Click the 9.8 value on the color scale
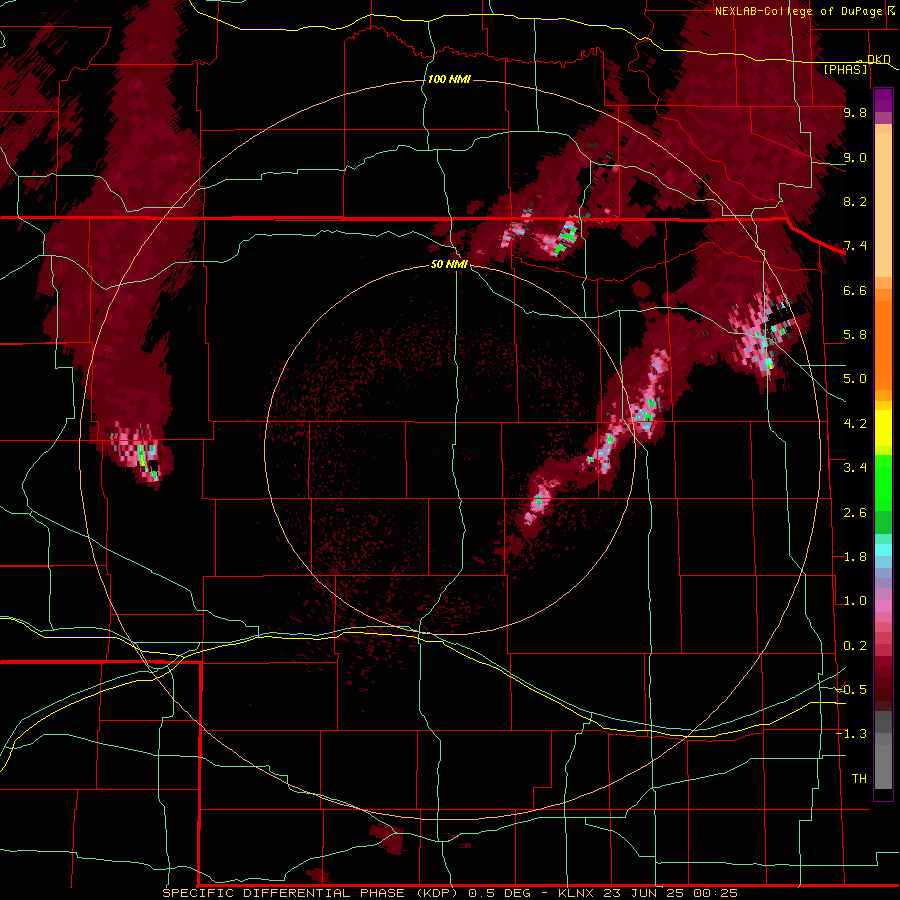Screen dimensions: 900x900 (x=855, y=112)
